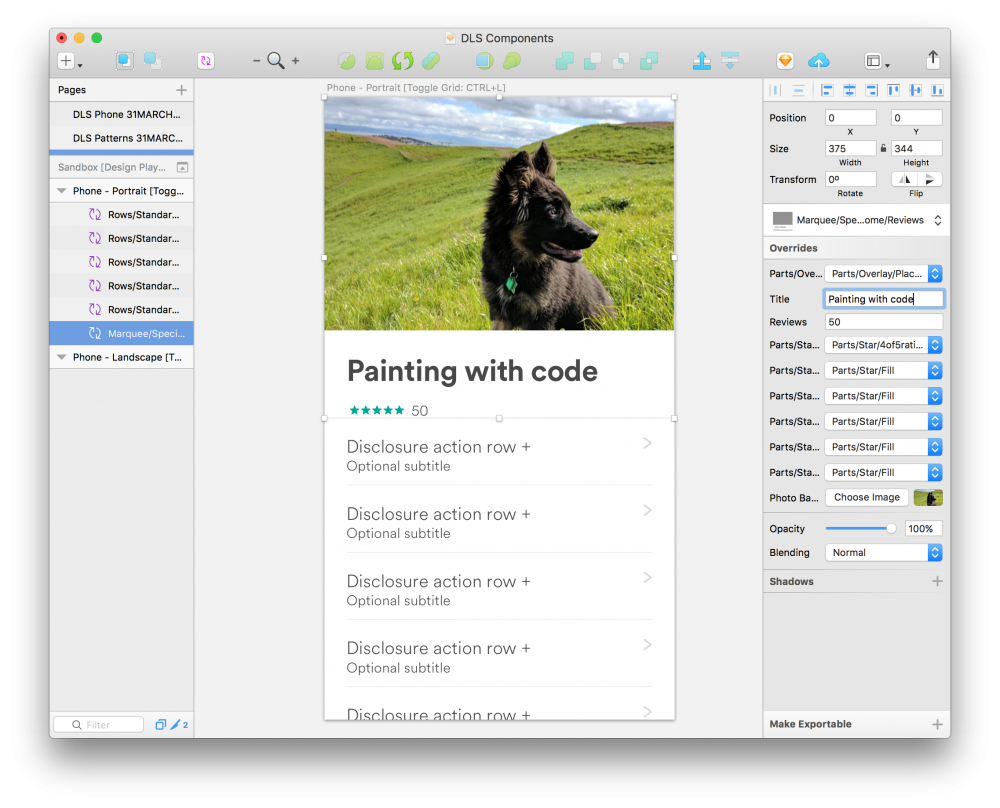The image size is (1000, 808).
Task: Click the Forward upload arrow icon
Action: 702,61
